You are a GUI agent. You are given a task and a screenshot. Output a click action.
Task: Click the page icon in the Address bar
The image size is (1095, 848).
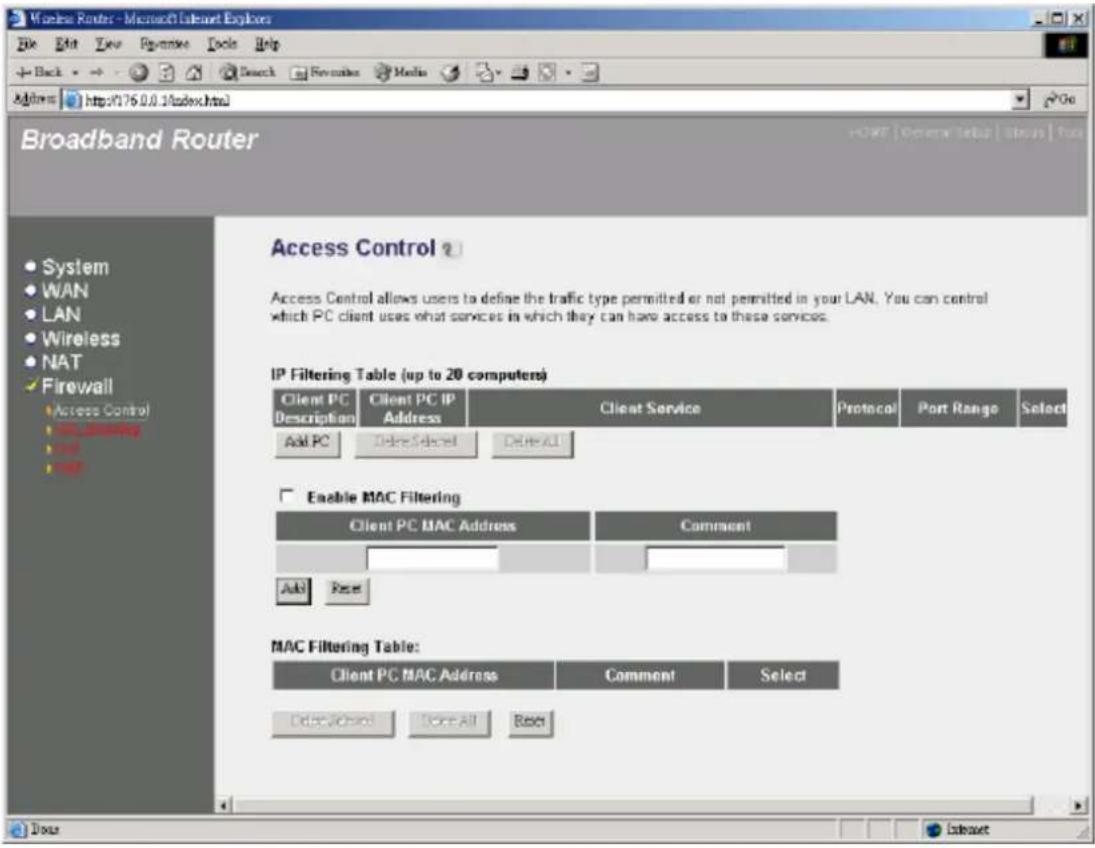71,101
